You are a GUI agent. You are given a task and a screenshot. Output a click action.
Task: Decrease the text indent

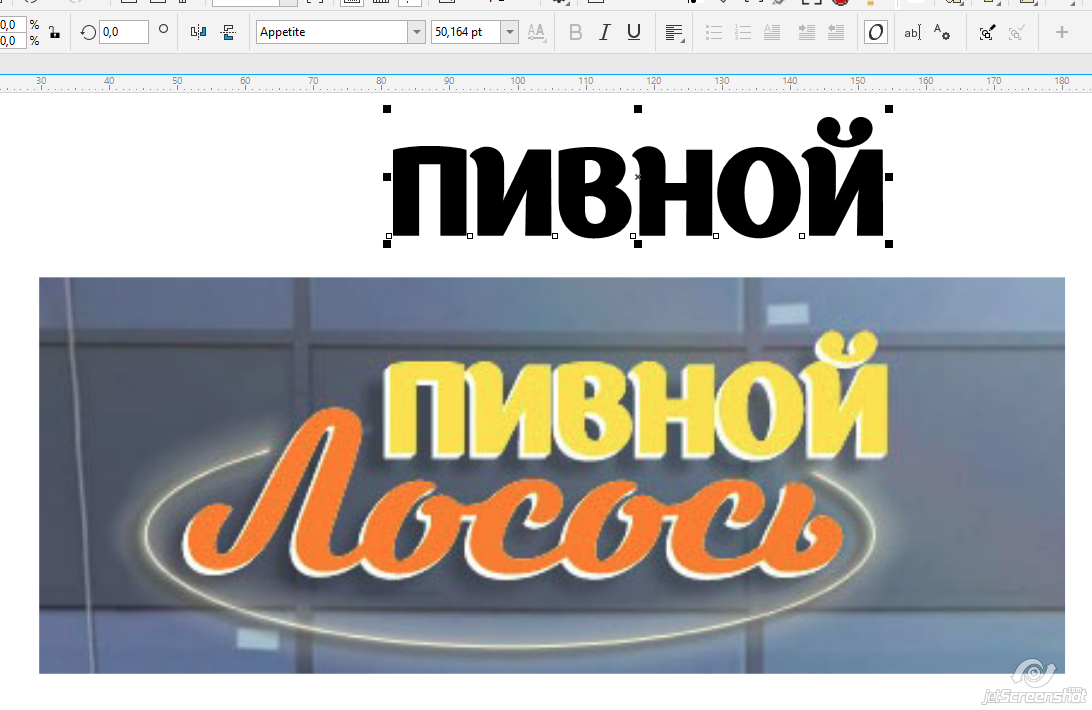(836, 32)
